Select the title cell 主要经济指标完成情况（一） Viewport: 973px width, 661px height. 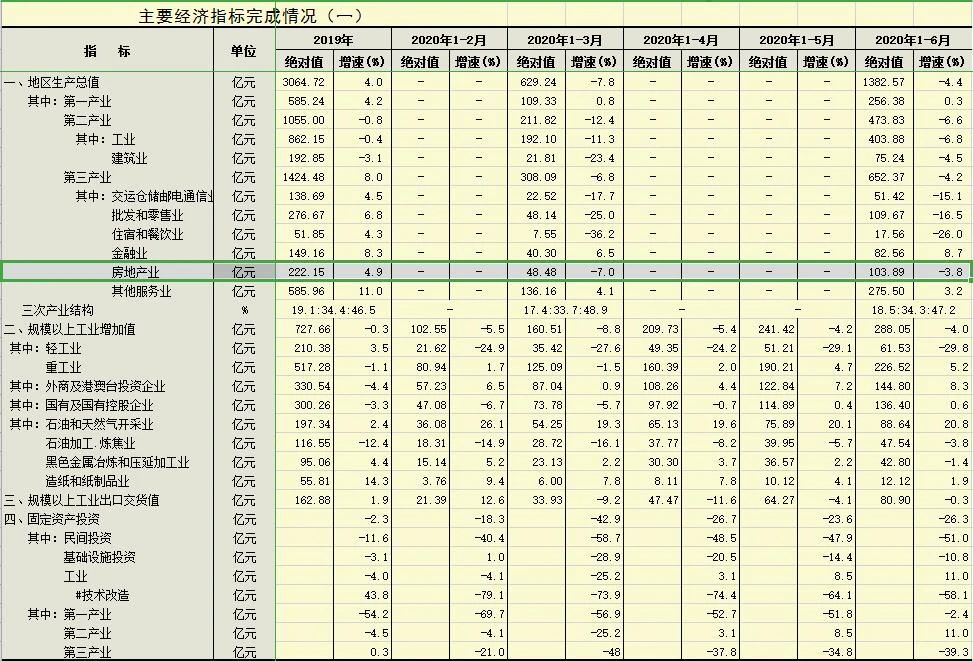[x=250, y=16]
